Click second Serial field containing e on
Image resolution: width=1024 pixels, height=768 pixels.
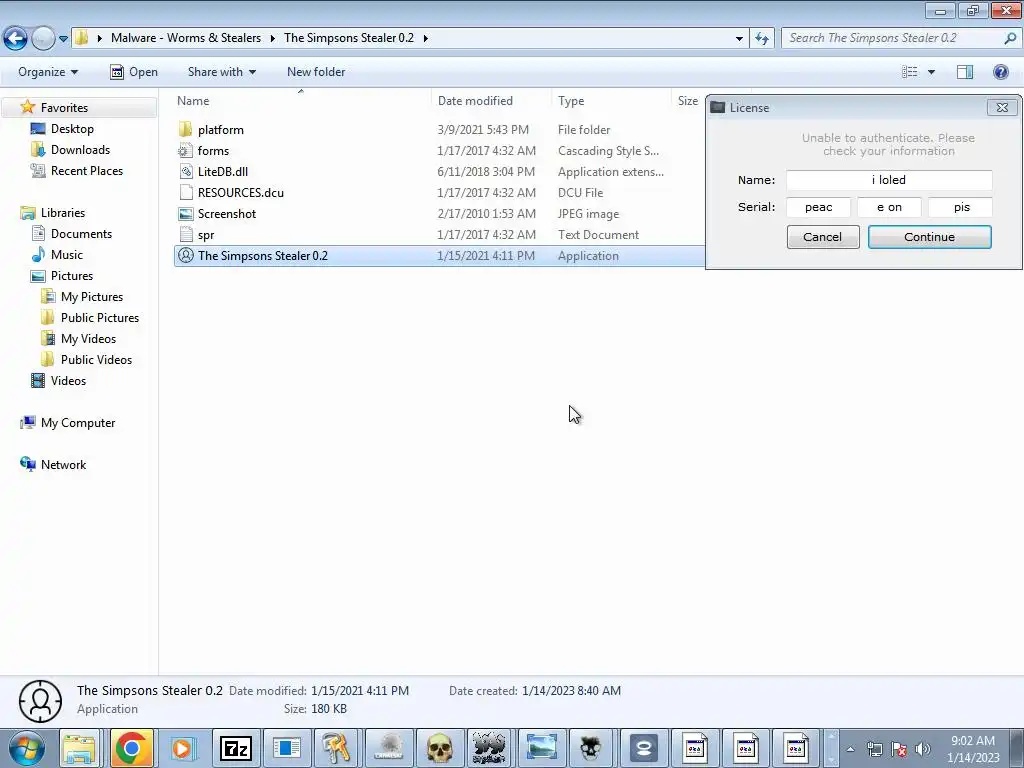coord(889,207)
